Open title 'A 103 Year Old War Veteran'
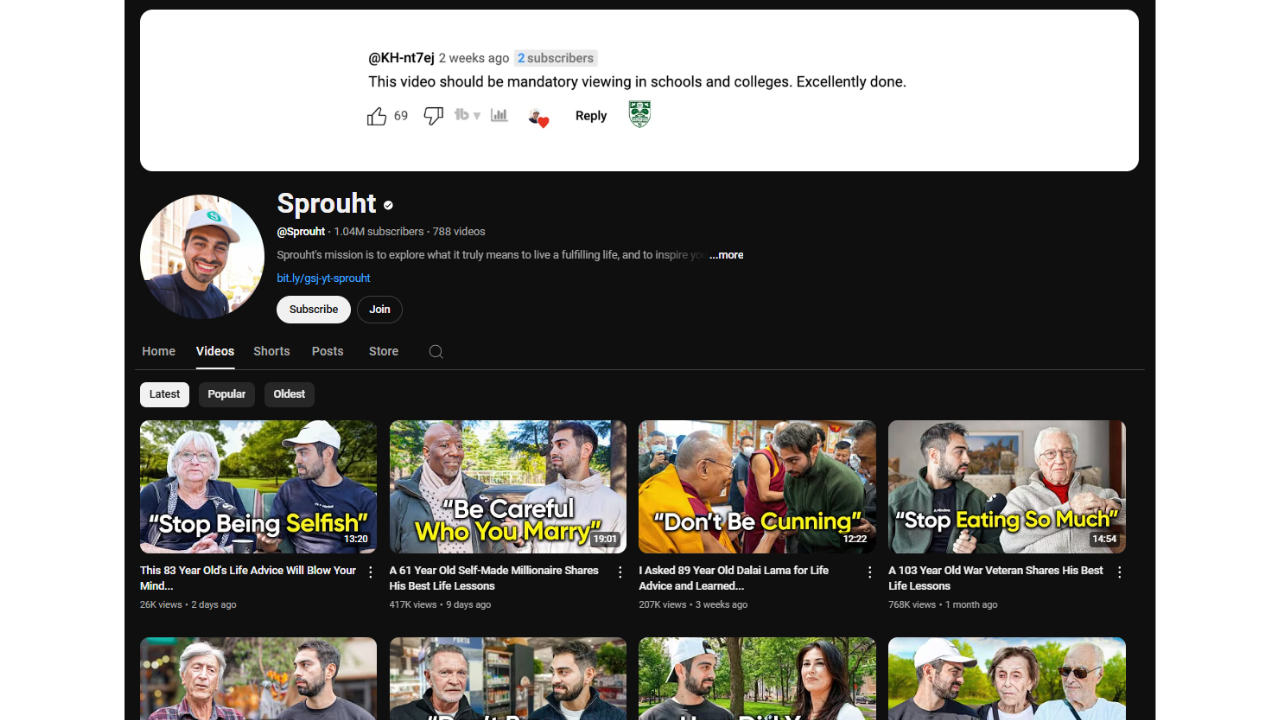This screenshot has width=1280, height=720. point(996,578)
